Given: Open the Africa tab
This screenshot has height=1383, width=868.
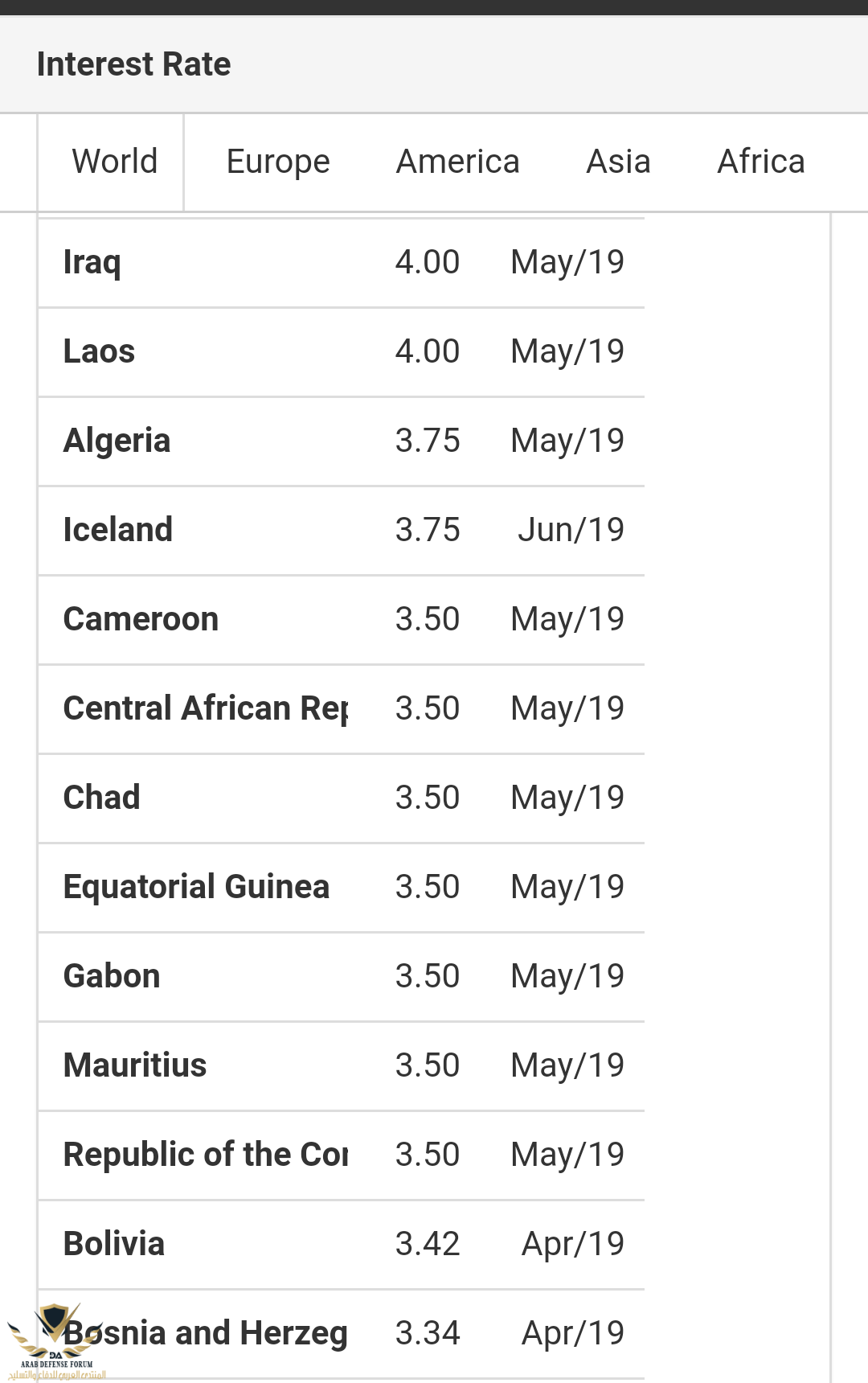Looking at the screenshot, I should tap(760, 162).
